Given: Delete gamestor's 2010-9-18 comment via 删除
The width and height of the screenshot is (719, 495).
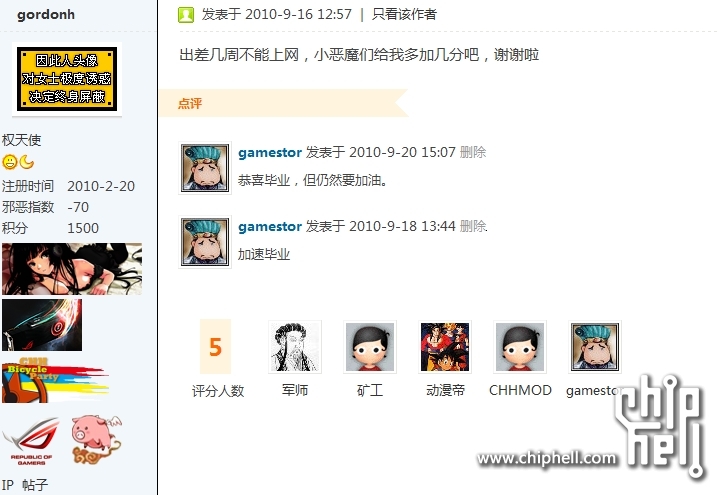Looking at the screenshot, I should (473, 226).
